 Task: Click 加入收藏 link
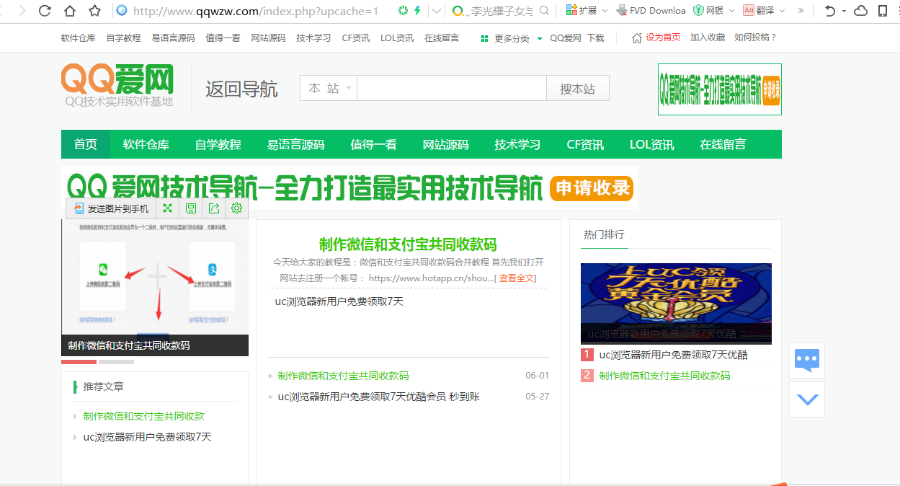pos(707,37)
